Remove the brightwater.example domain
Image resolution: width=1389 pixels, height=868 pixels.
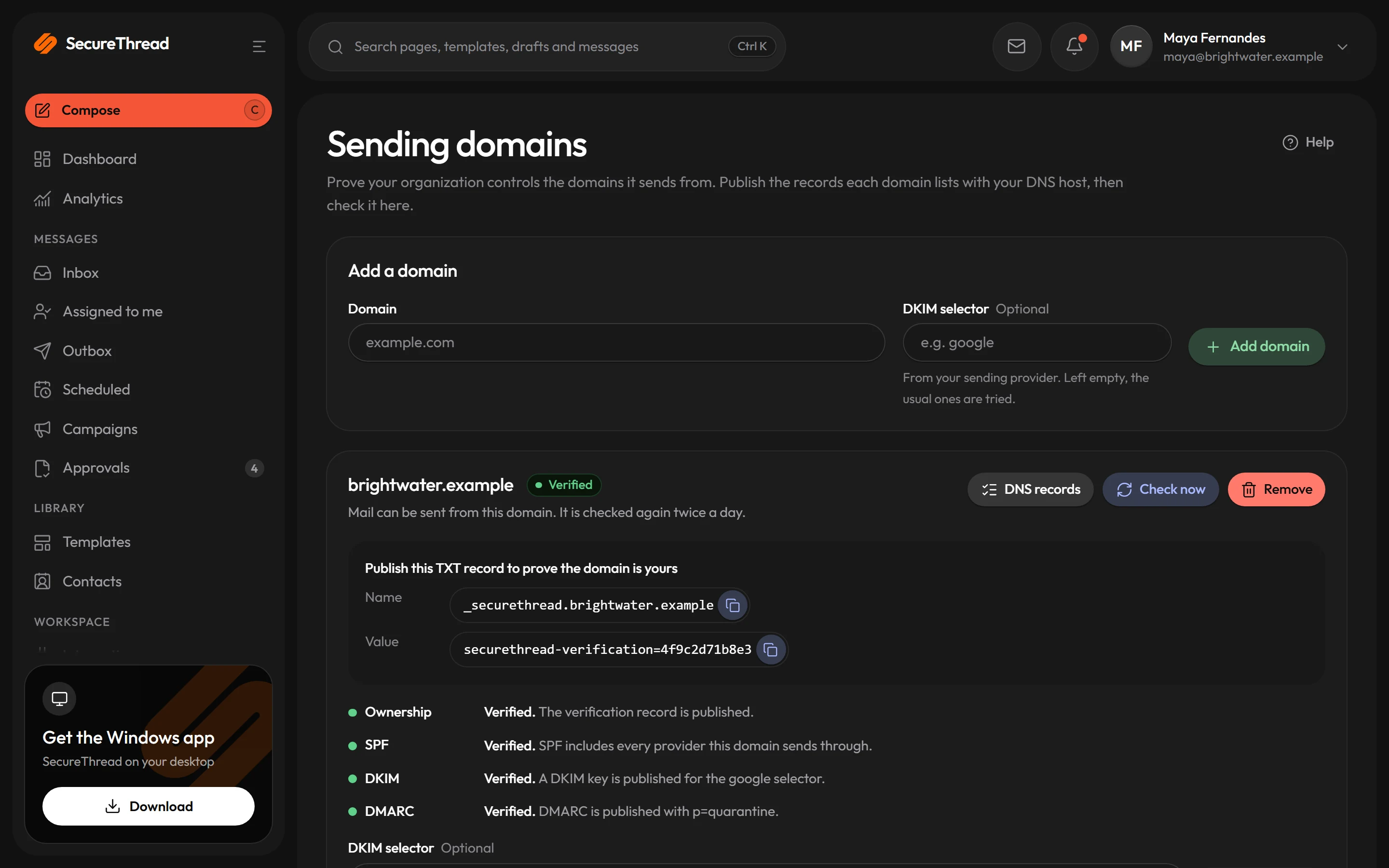coord(1276,489)
